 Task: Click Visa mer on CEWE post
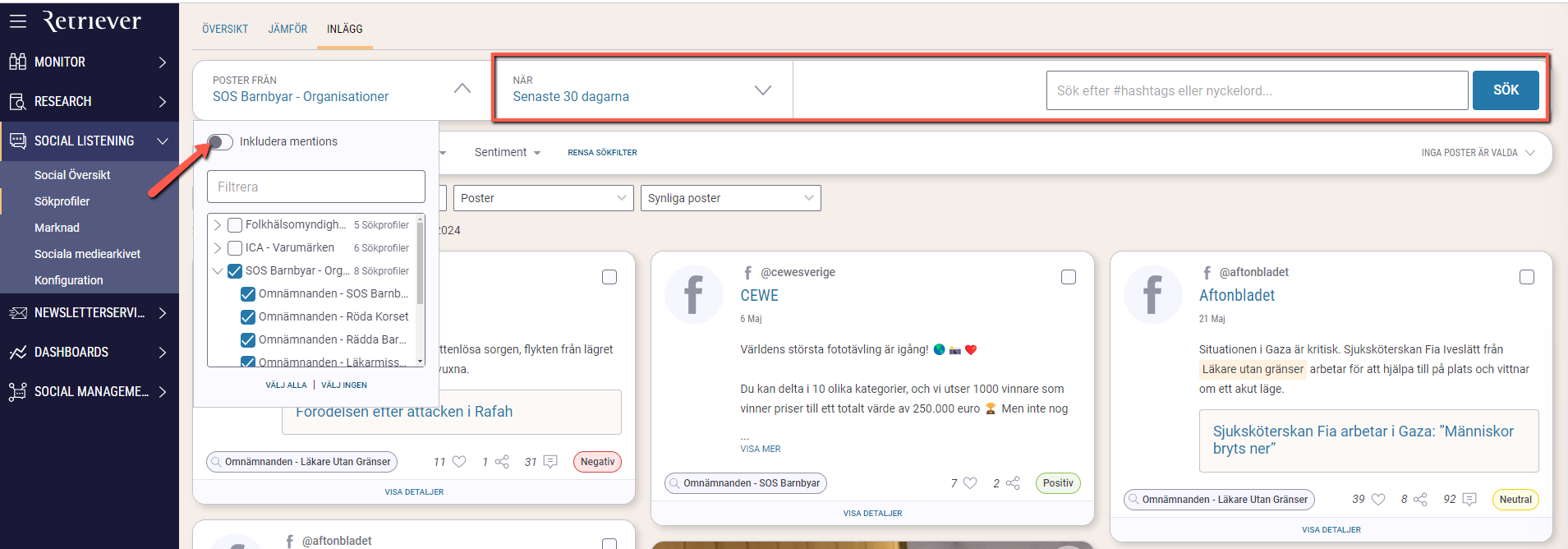click(x=761, y=449)
